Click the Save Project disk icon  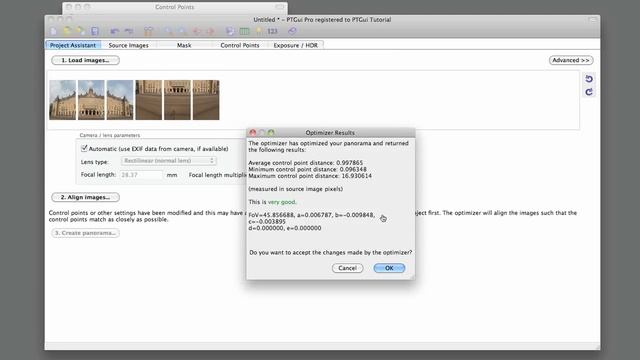[95, 31]
